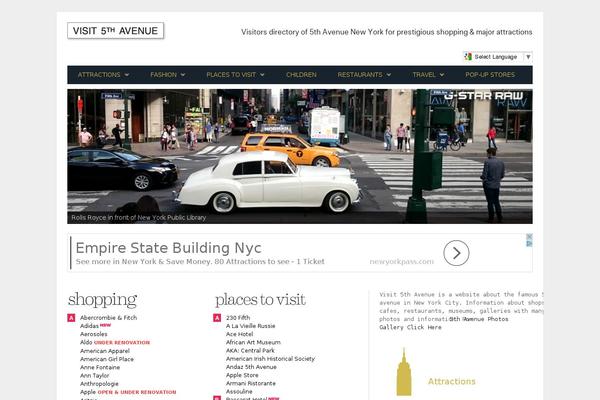This screenshot has width=600, height=400.
Task: Open AKA: Central Park link
Action: pos(250,351)
